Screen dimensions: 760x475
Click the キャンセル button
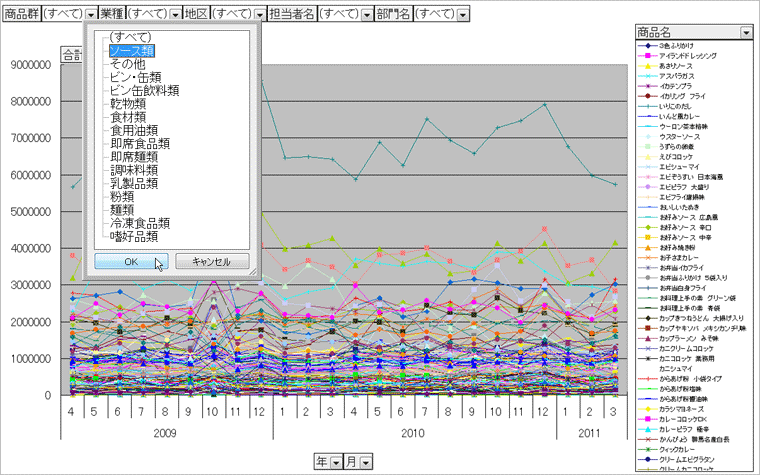click(x=211, y=261)
